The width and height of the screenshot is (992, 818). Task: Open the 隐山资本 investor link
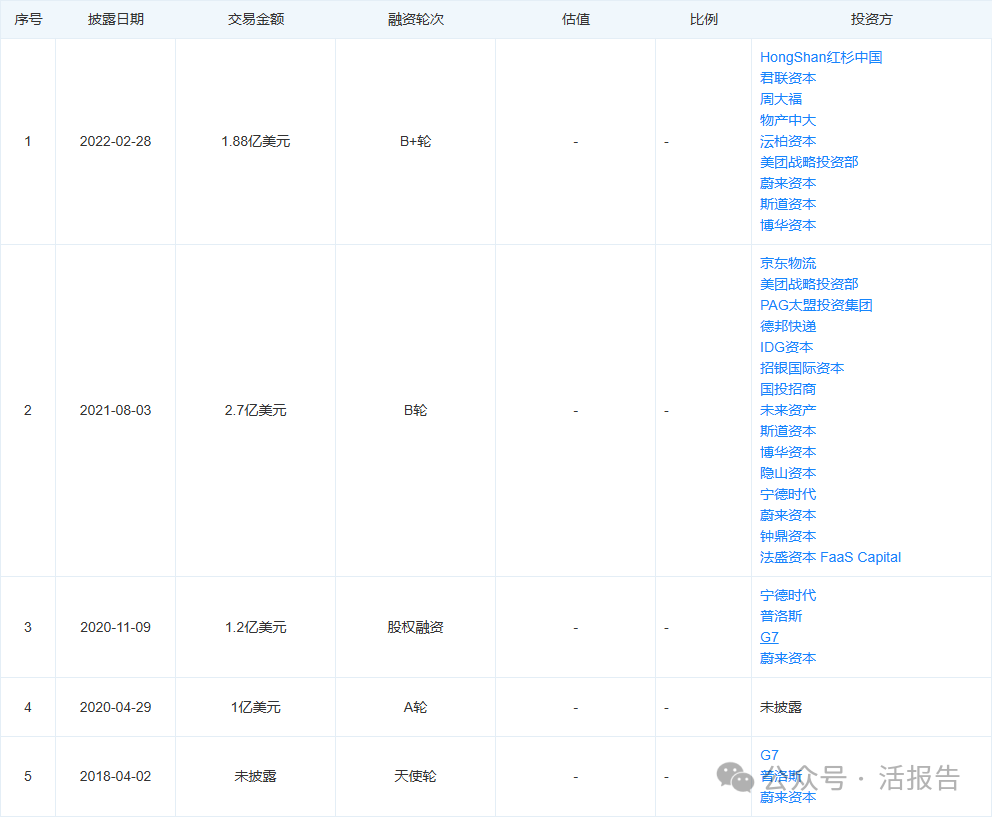(x=787, y=472)
